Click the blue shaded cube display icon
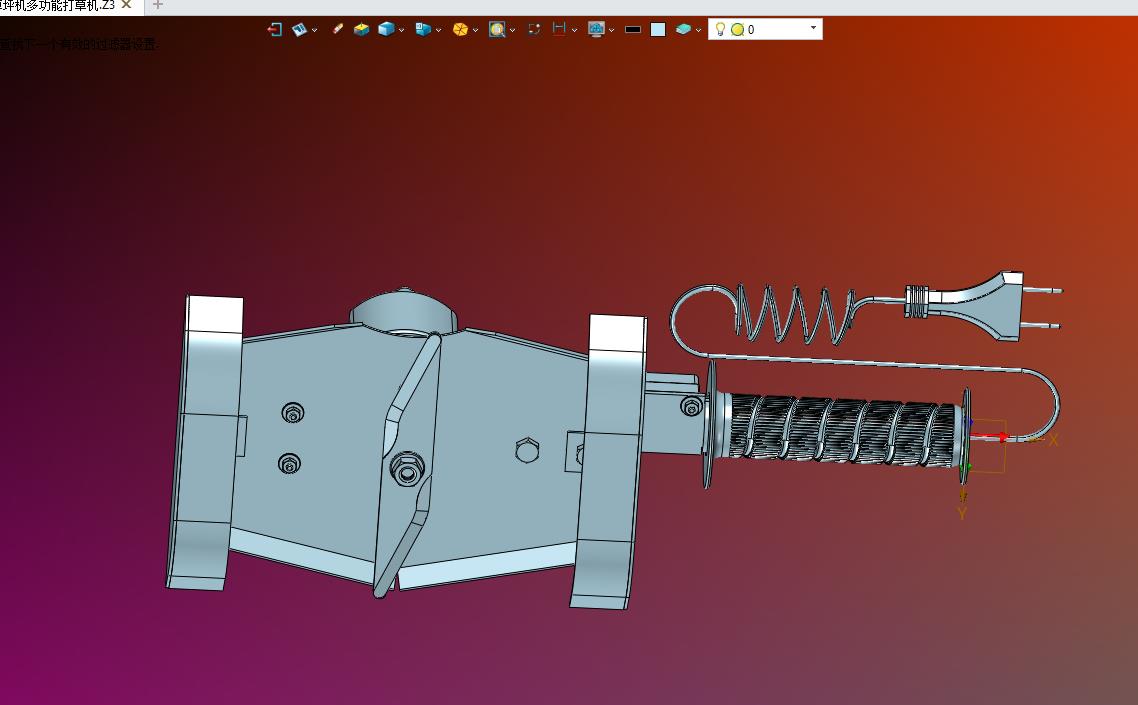 pos(386,29)
